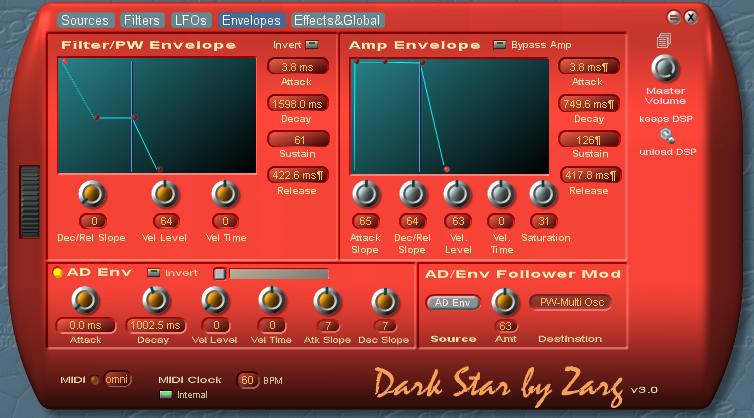Viewport: 754px width, 418px height.
Task: Click the Follower Mod Amt value 63
Action: pos(505,326)
